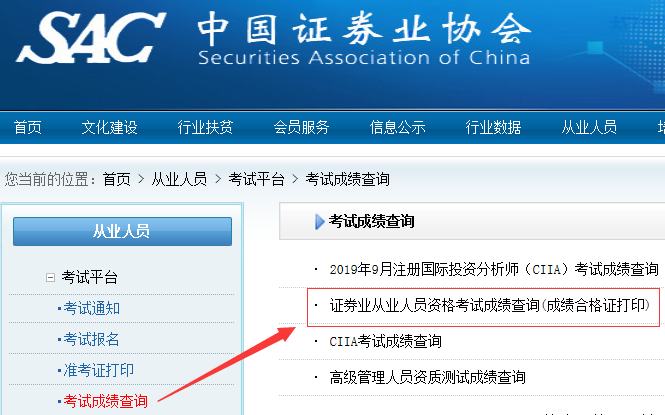Viewport: 665px width, 415px height.
Task: Open 考试报名 in the sidebar
Action: (x=92, y=340)
